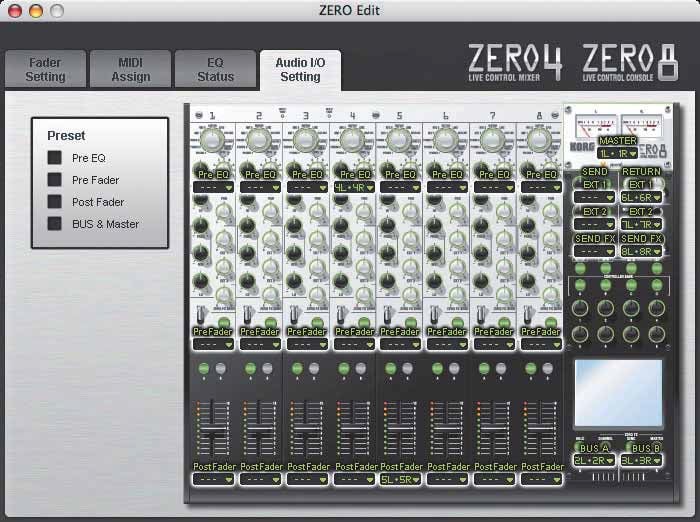This screenshot has width=700, height=522.
Task: Open the SEND EXT 2 dropdown
Action: [594, 224]
